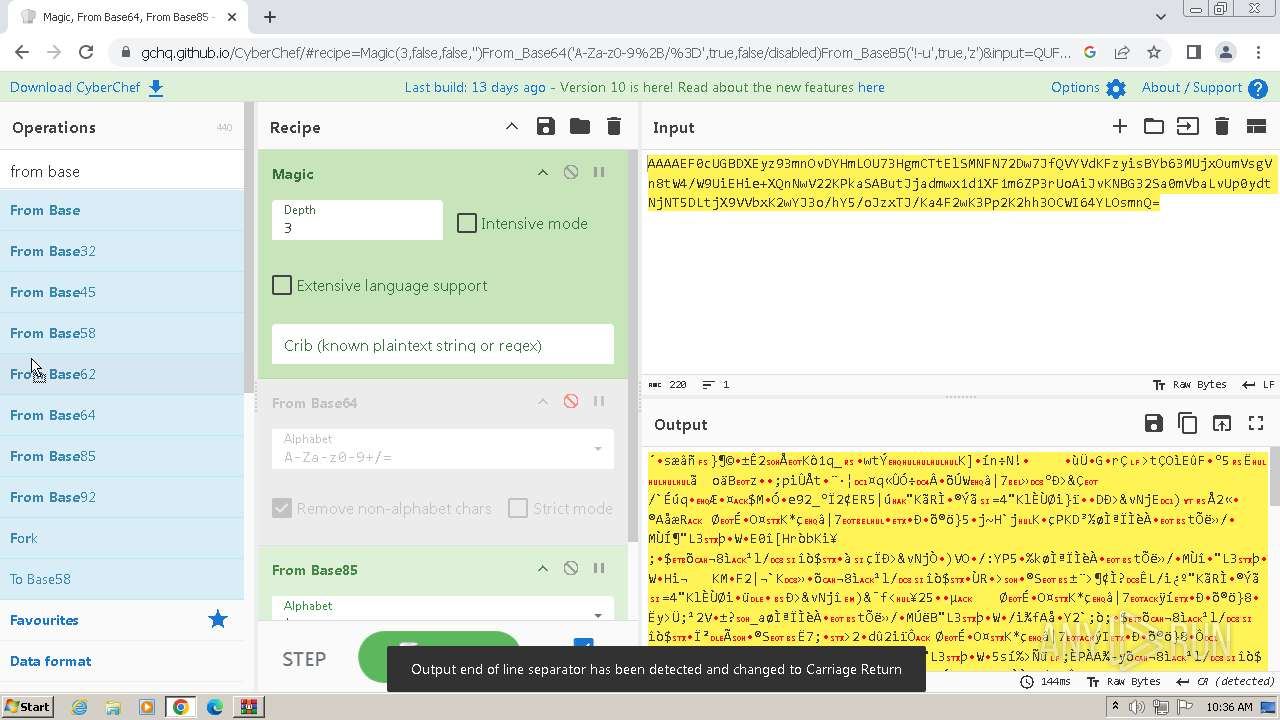Viewport: 1280px width, 720px height.
Task: Copy raw output to clipboard
Action: pyautogui.click(x=1188, y=423)
